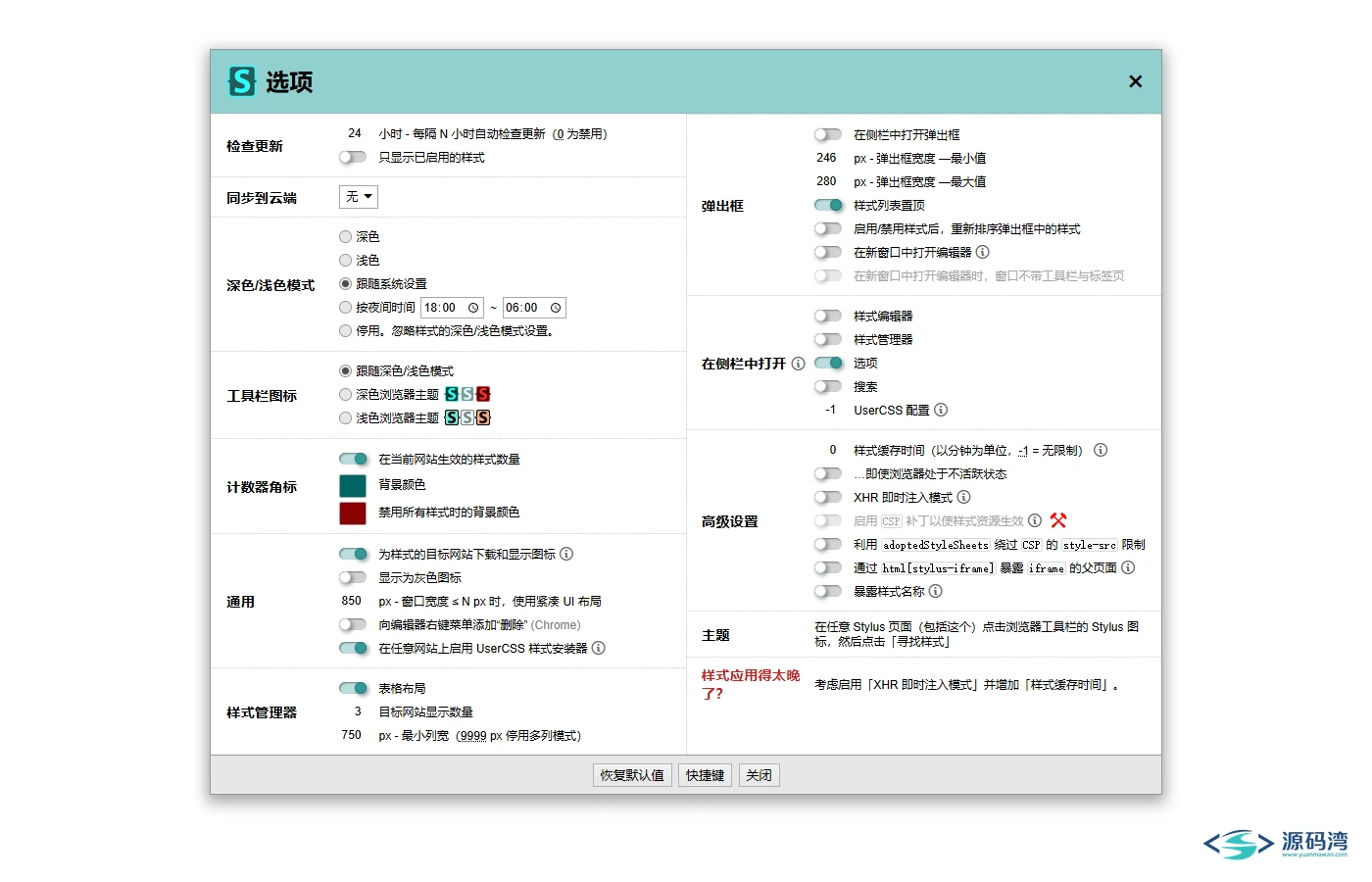Open the dark red 禁用所有样式 color swatch
This screenshot has height=882, width=1372.
[353, 513]
